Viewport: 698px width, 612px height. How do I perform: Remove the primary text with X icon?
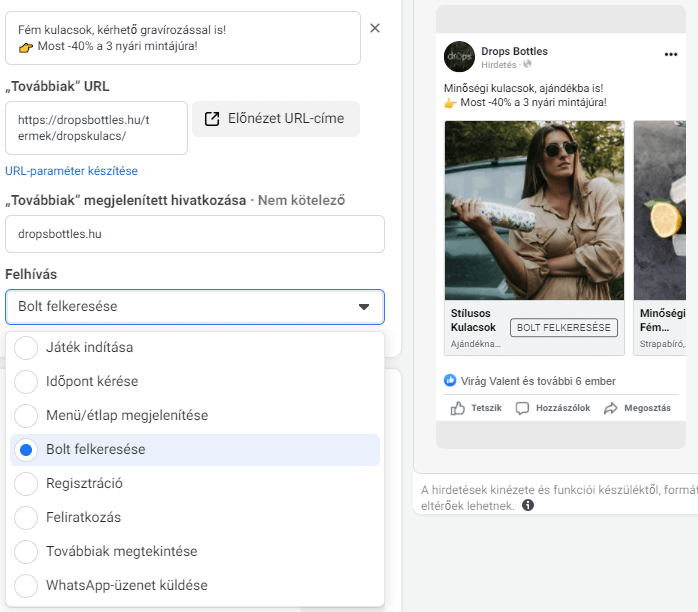coord(375,28)
